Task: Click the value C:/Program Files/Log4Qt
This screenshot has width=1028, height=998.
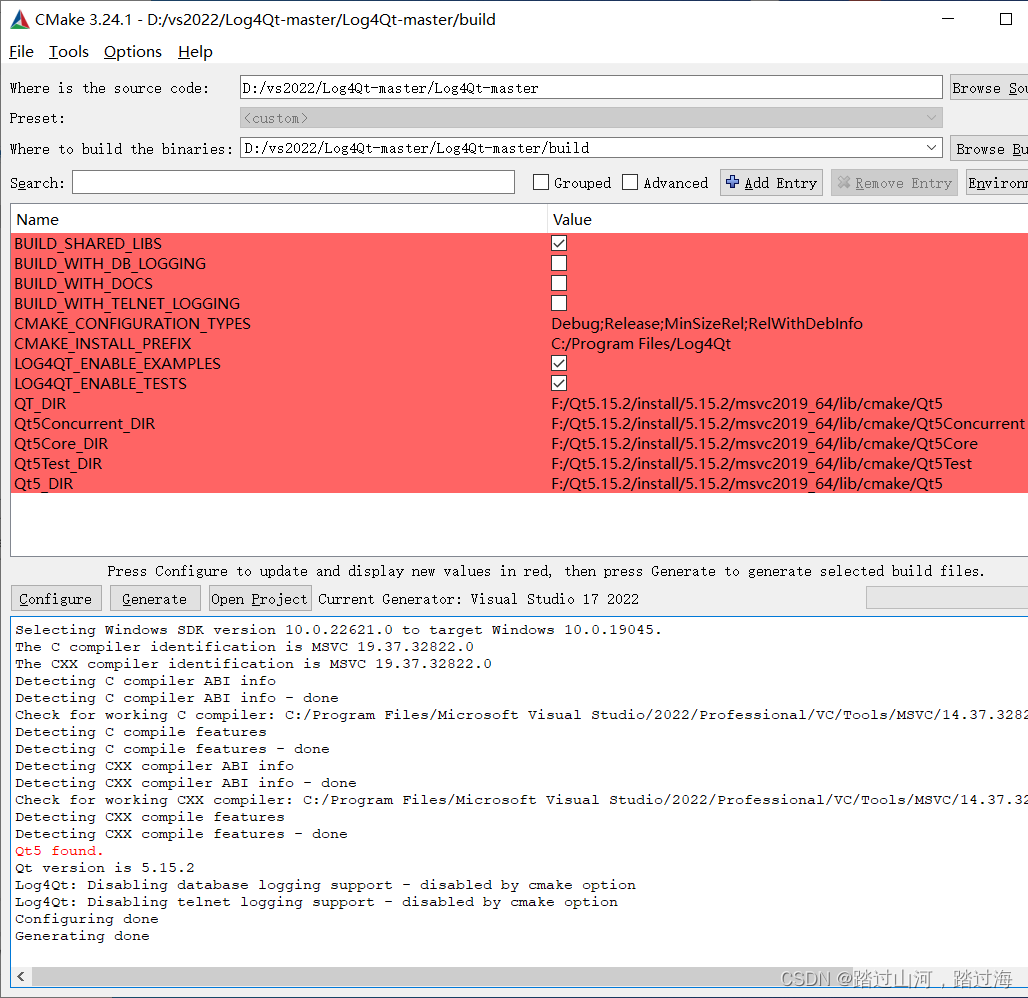Action: [x=641, y=344]
